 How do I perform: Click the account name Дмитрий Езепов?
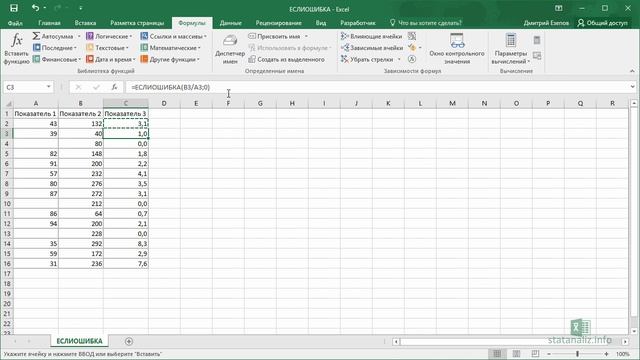click(x=546, y=23)
